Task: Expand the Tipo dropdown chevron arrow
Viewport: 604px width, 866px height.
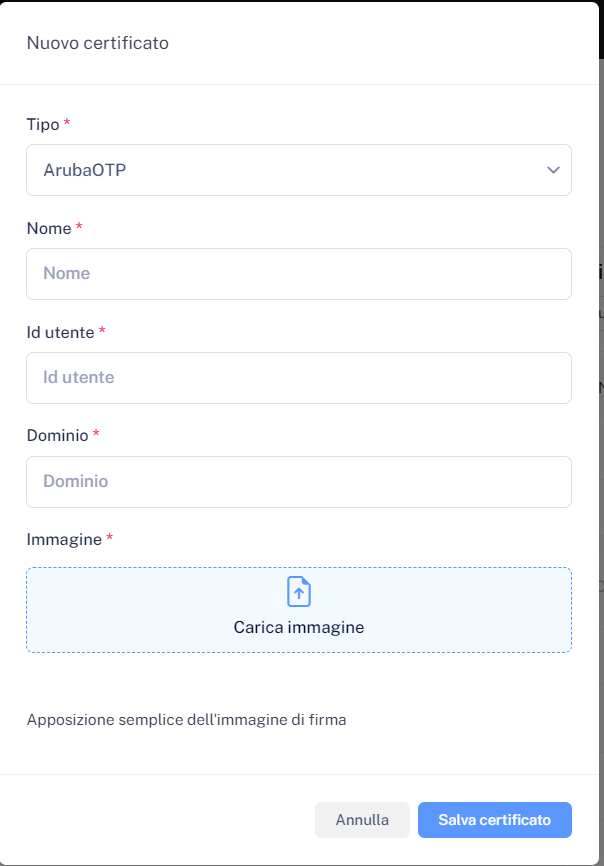Action: 553,170
